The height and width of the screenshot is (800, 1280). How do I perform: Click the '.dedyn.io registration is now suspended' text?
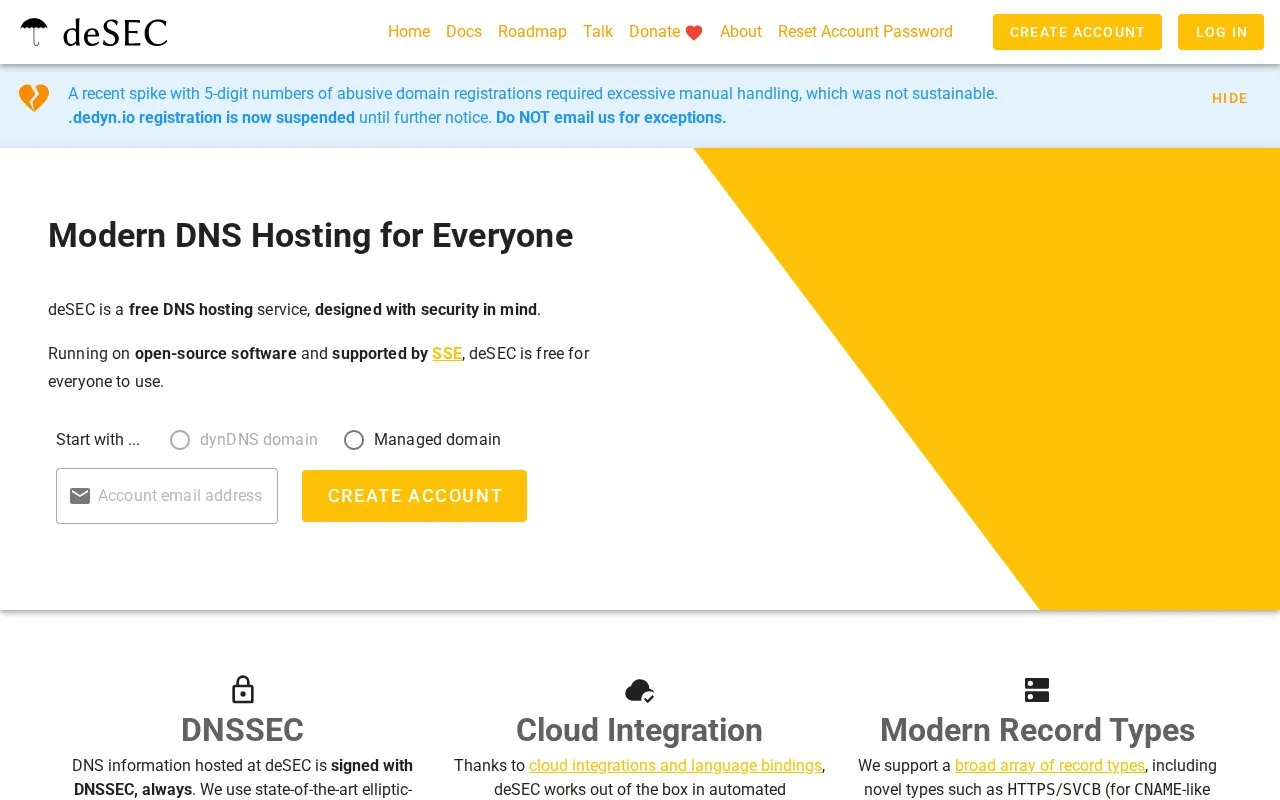point(211,118)
